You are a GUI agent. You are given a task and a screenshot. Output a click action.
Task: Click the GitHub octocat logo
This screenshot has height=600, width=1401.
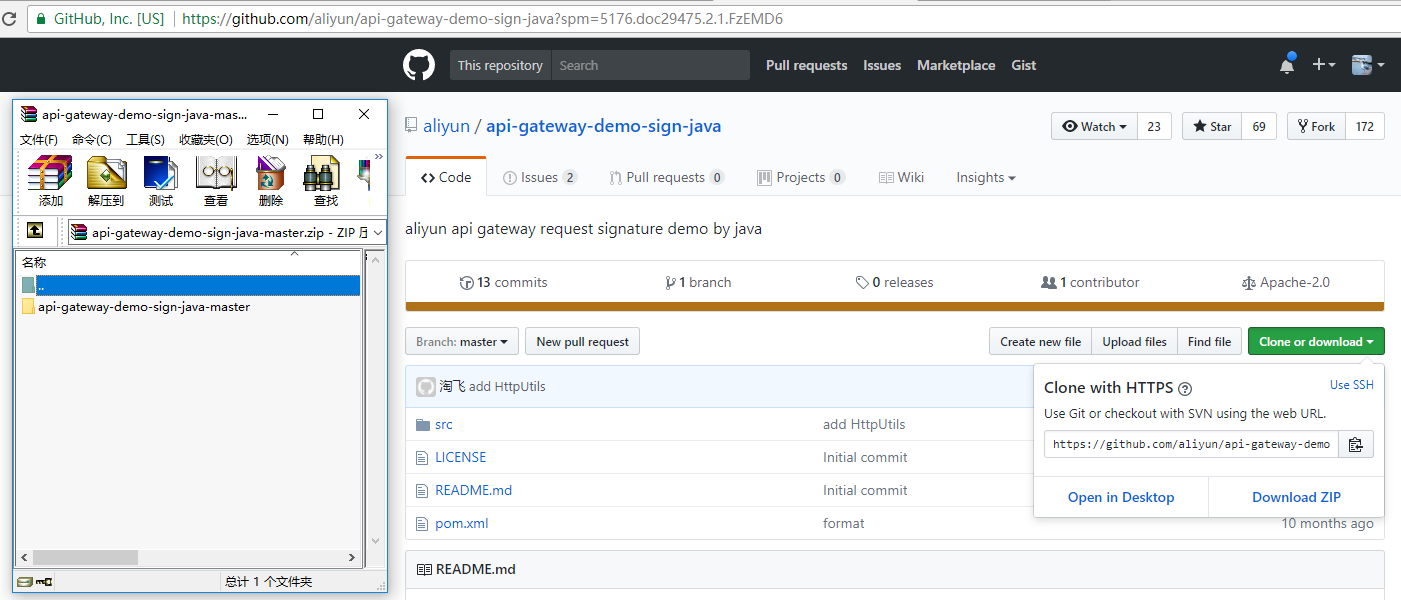click(x=419, y=65)
